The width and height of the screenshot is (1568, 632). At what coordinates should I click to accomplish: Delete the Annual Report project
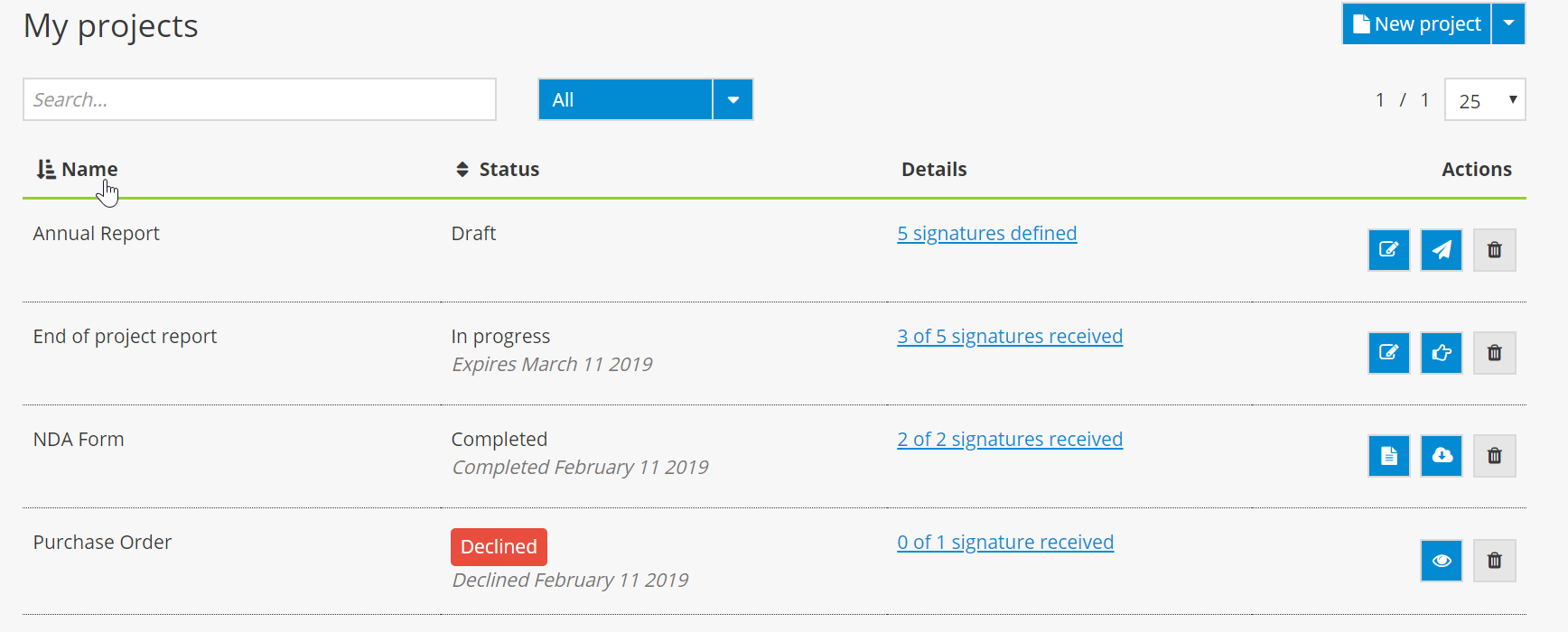(x=1494, y=250)
